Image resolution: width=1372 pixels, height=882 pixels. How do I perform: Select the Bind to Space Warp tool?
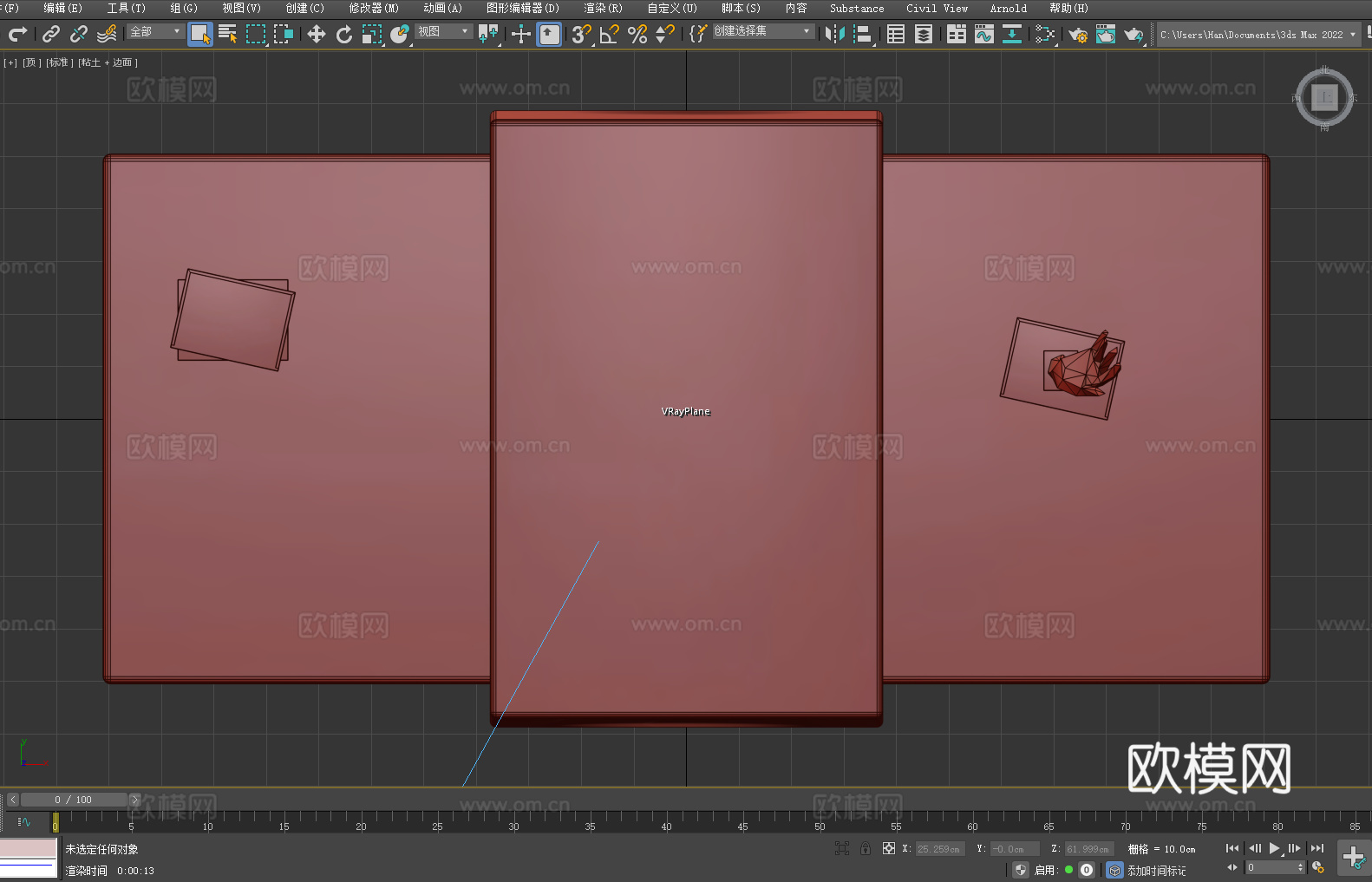tap(107, 34)
